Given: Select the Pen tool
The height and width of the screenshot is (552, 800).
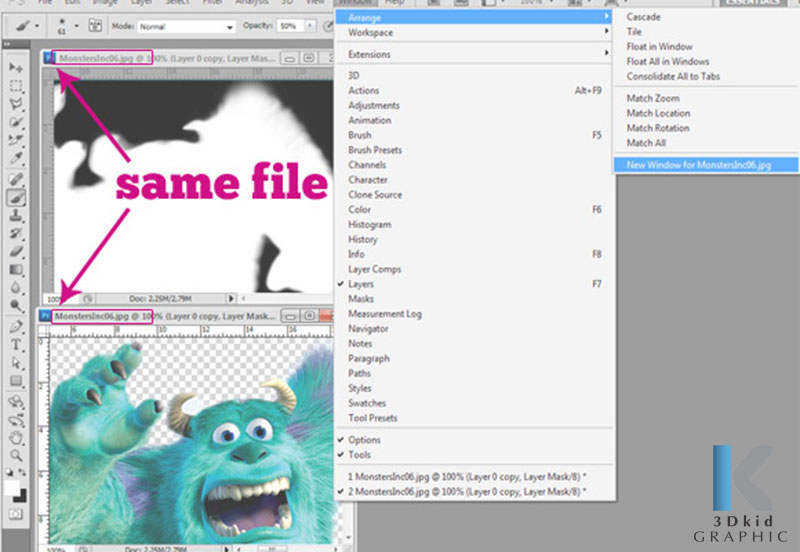Looking at the screenshot, I should click(16, 327).
